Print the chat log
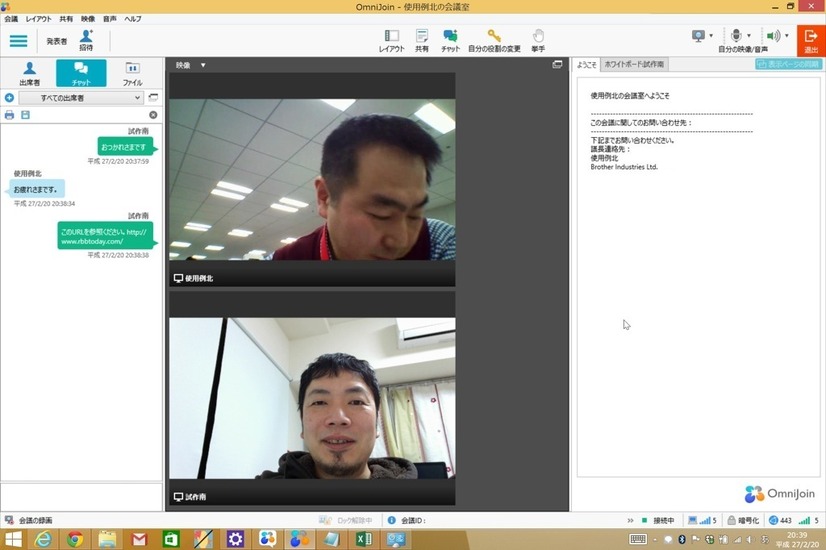This screenshot has width=826, height=550. pyautogui.click(x=9, y=115)
